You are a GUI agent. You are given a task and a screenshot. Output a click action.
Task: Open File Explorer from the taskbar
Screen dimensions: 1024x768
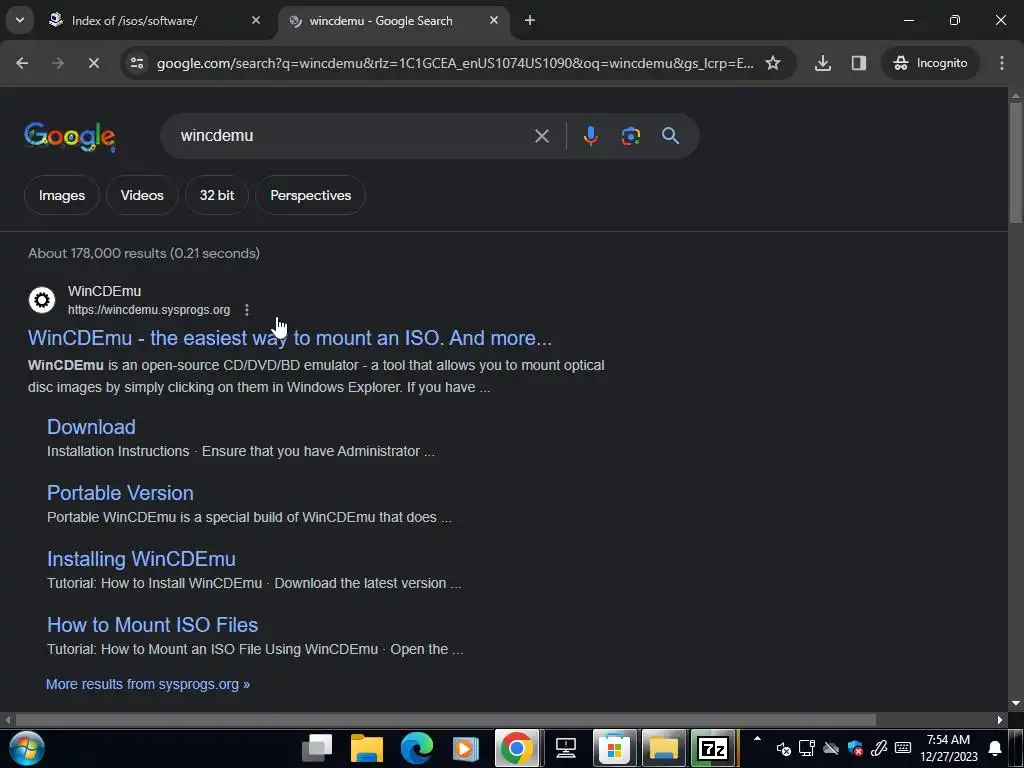(367, 748)
